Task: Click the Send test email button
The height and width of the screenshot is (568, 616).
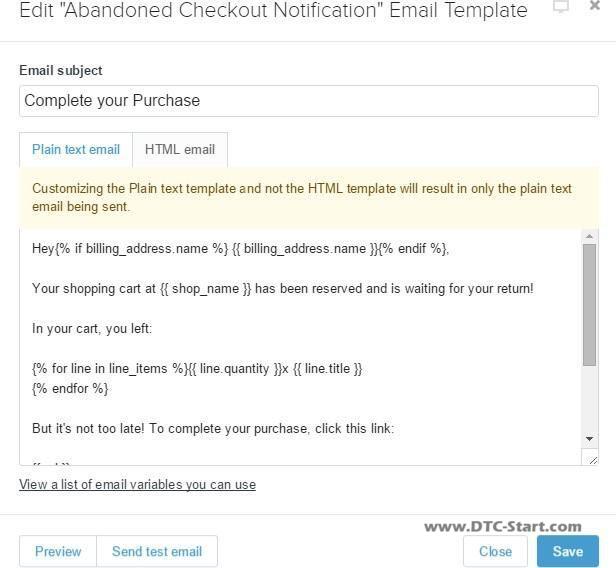Action: click(x=157, y=551)
